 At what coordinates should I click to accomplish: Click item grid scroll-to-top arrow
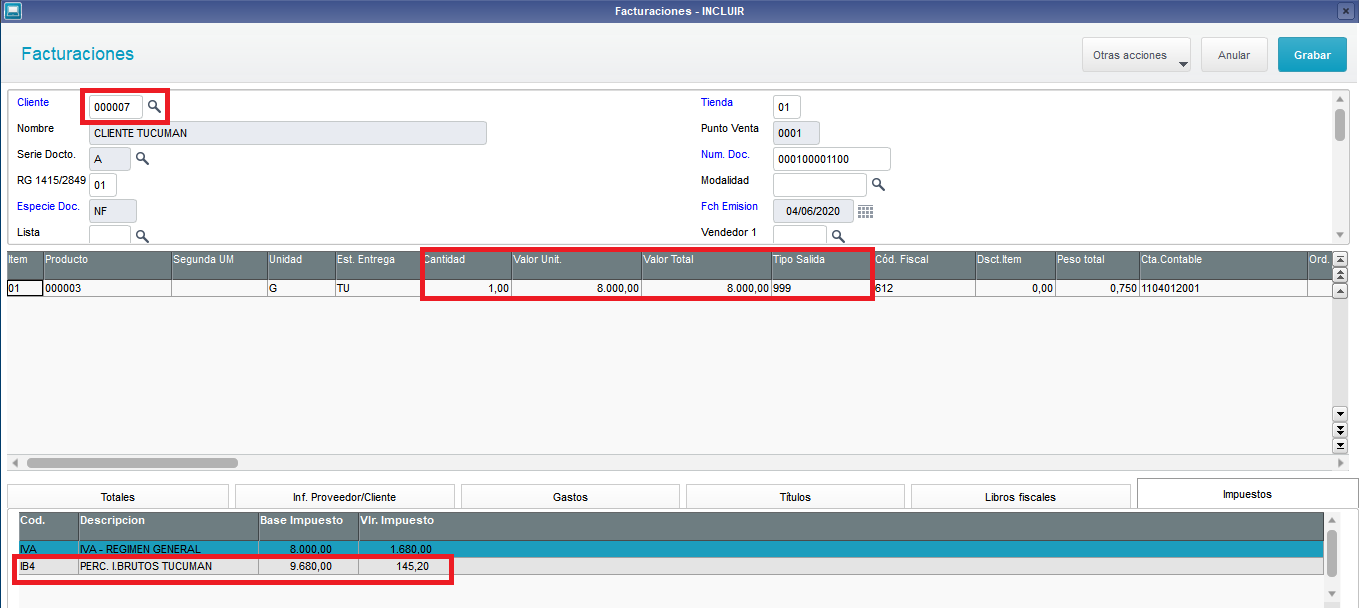coord(1340,259)
